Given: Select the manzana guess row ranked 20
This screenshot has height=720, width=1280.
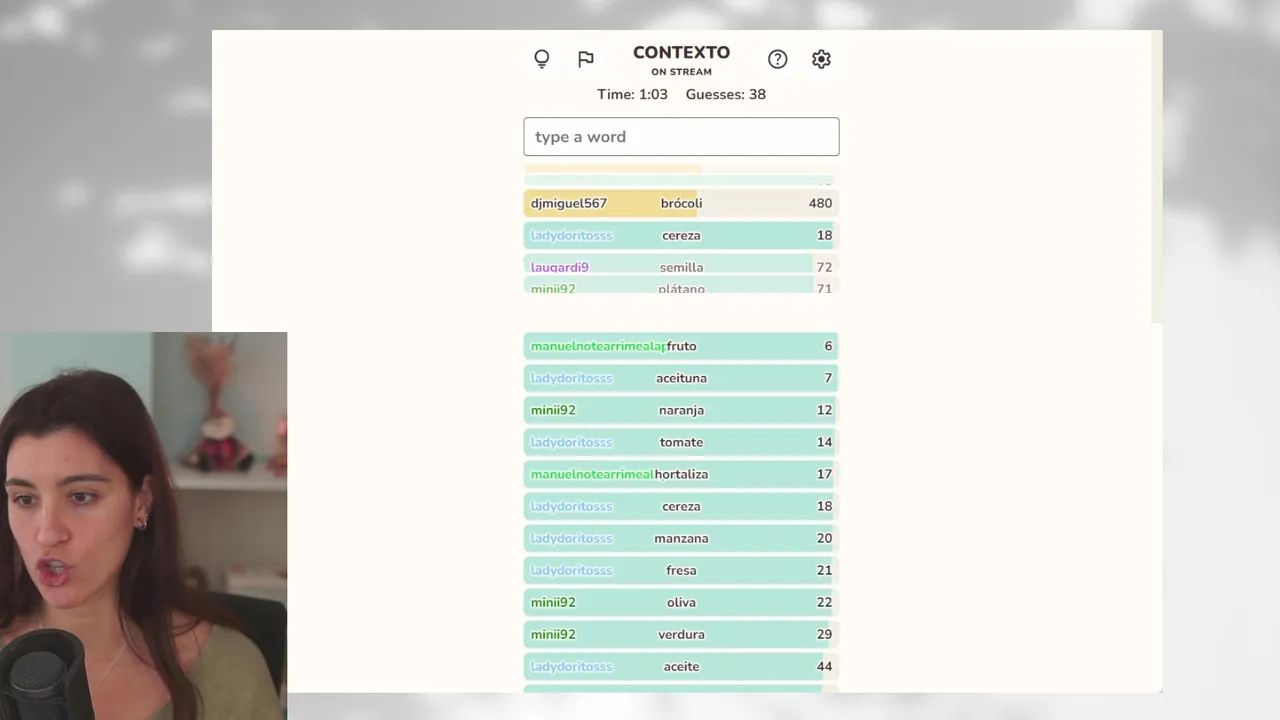Looking at the screenshot, I should point(681,538).
